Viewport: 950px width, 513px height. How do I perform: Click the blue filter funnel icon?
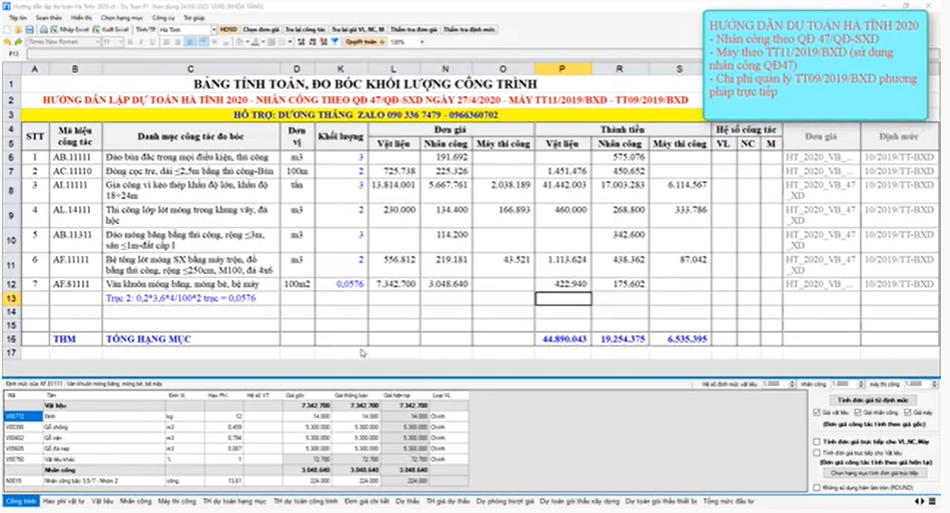[x=334, y=42]
